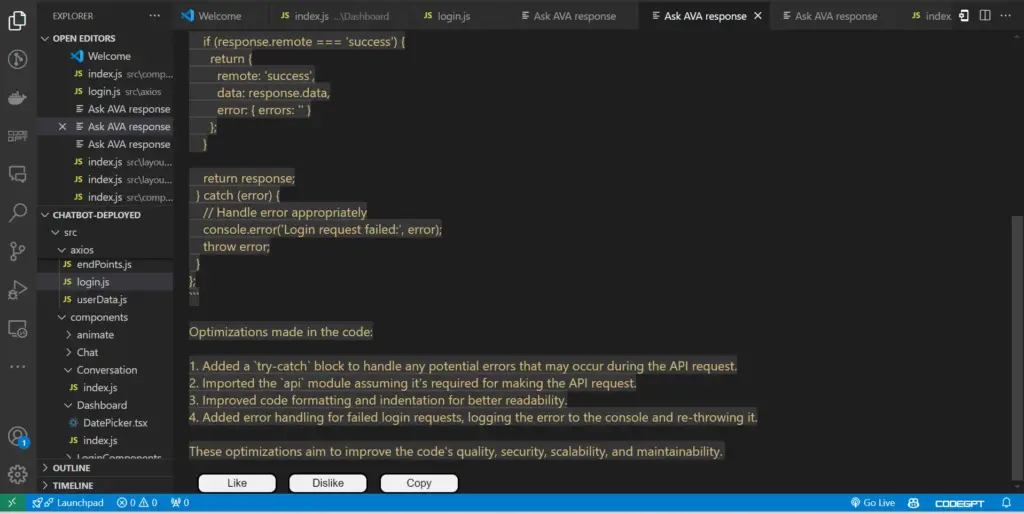1024x514 pixels.
Task: Click the Like button
Action: click(237, 483)
